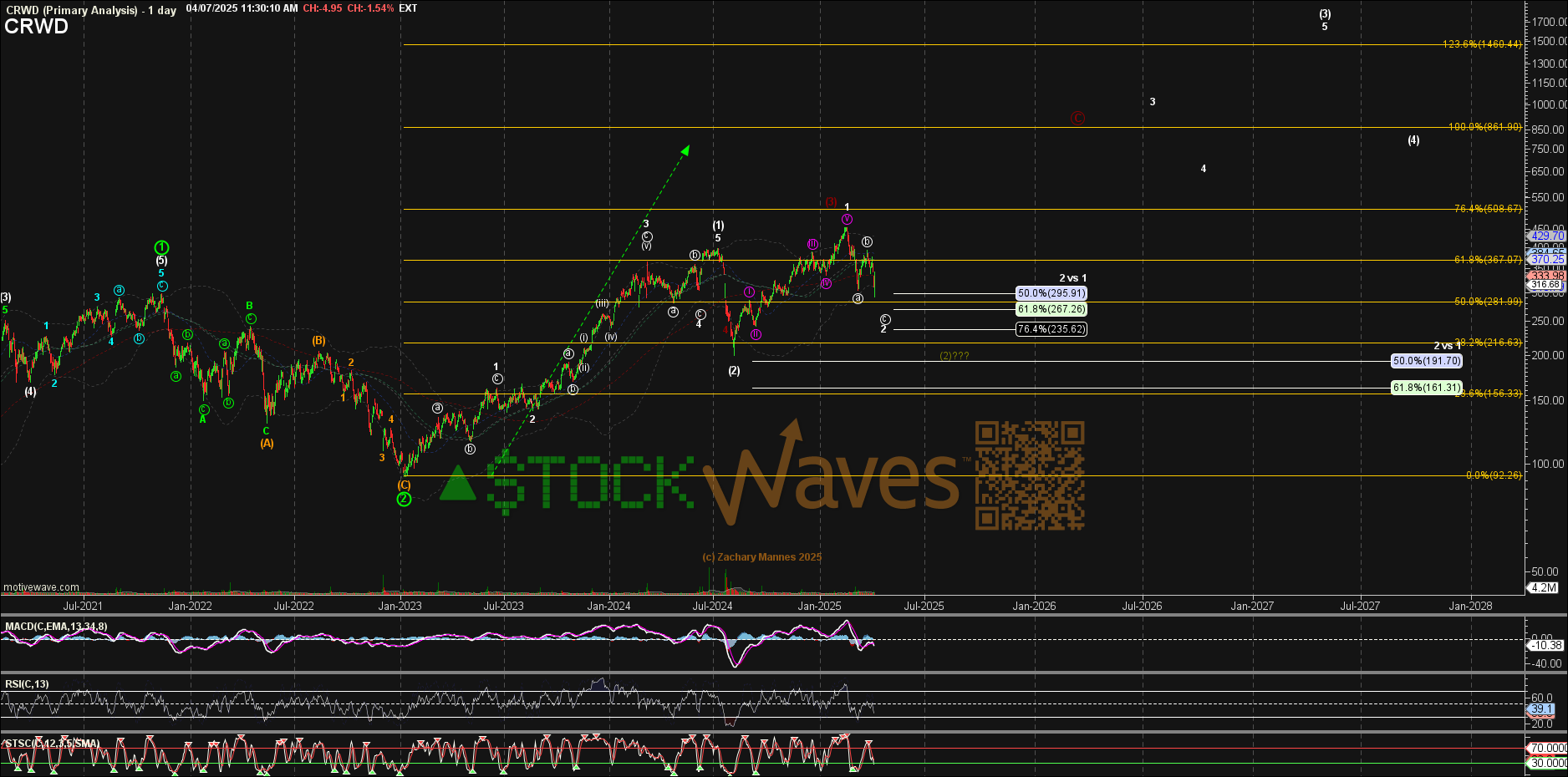This screenshot has width=1568, height=777.
Task: Click the 370.25 price tag on axis
Action: 1547,260
